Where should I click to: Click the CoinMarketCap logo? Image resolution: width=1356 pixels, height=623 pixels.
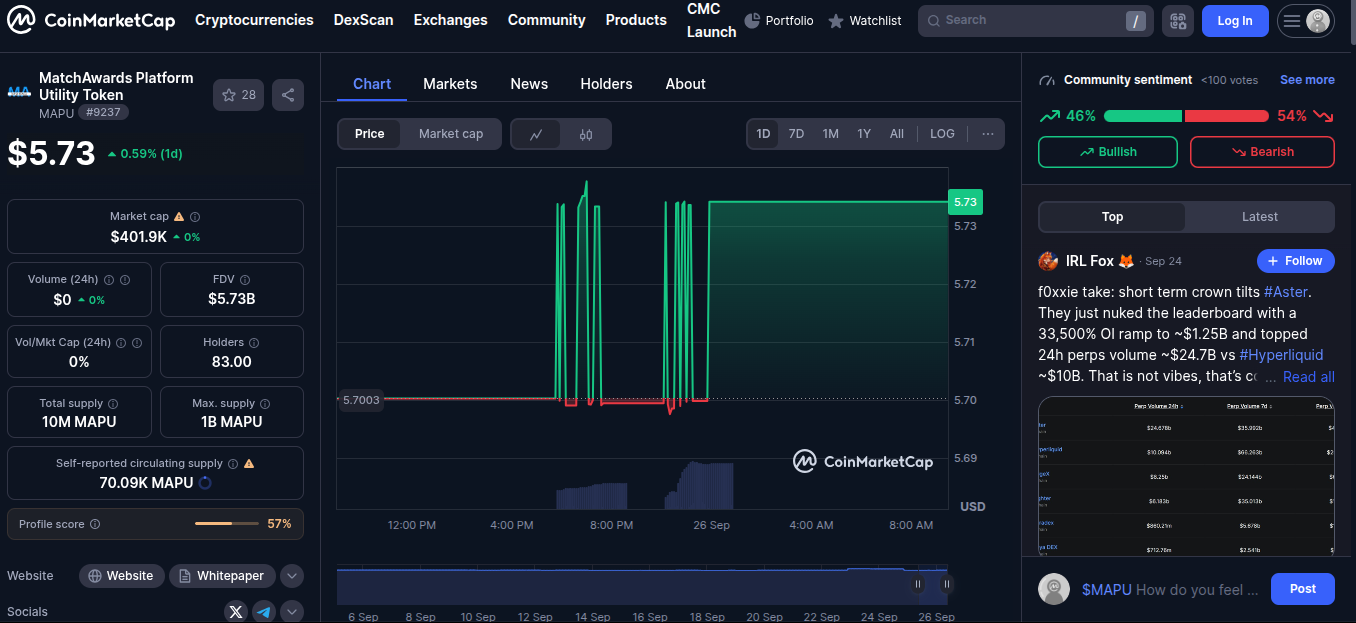(x=91, y=20)
